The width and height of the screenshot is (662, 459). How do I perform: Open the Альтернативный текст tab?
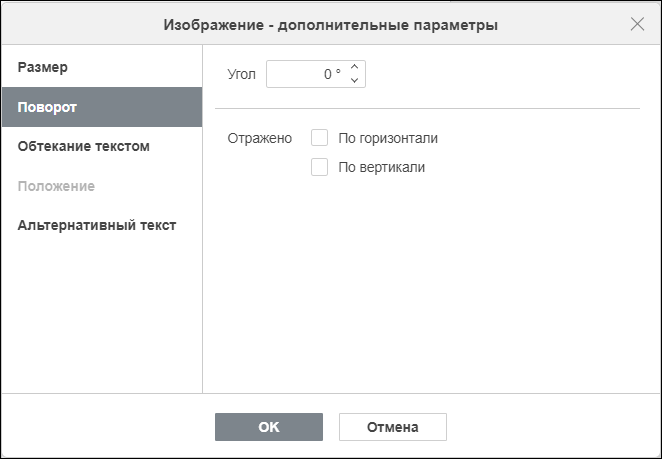coord(102,225)
